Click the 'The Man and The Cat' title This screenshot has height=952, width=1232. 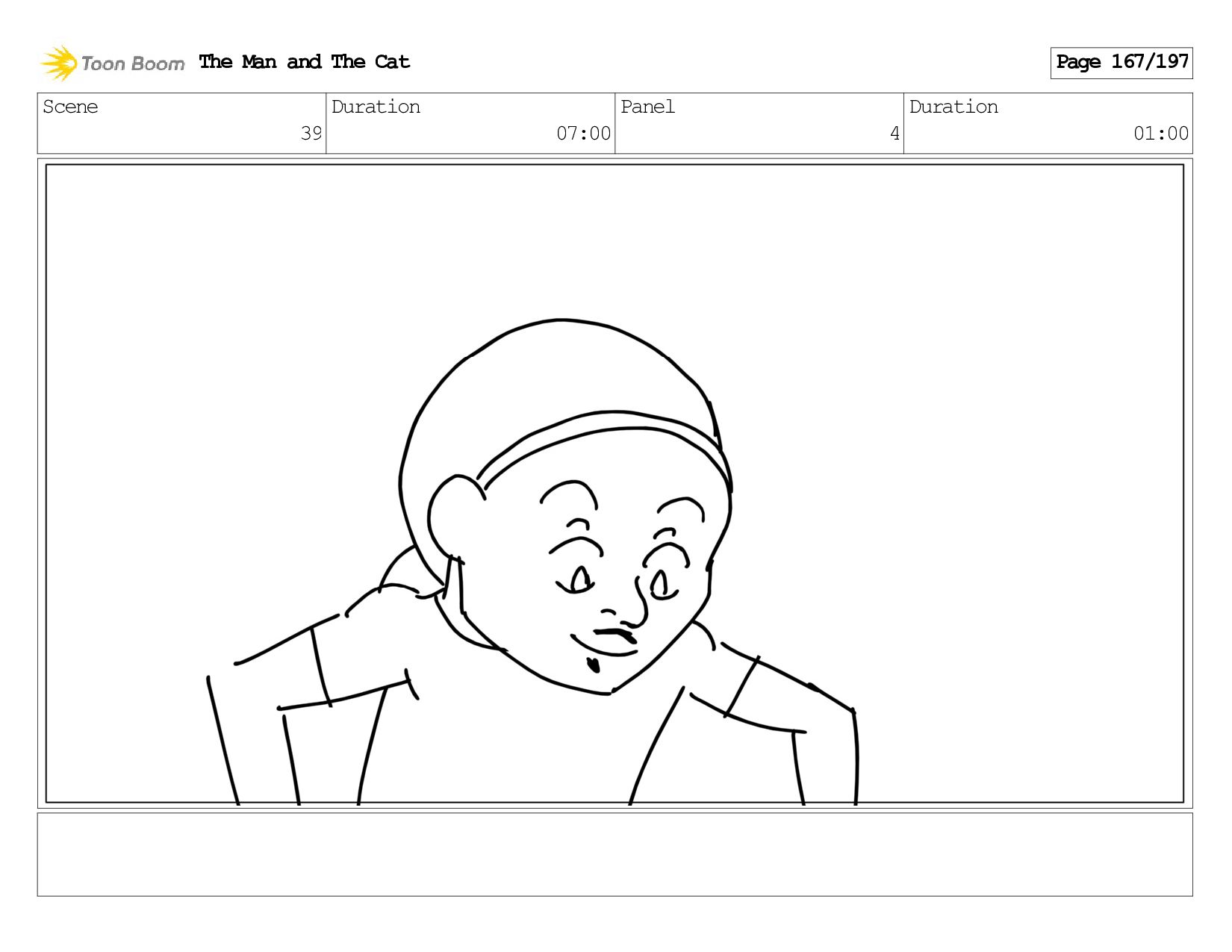(x=305, y=62)
